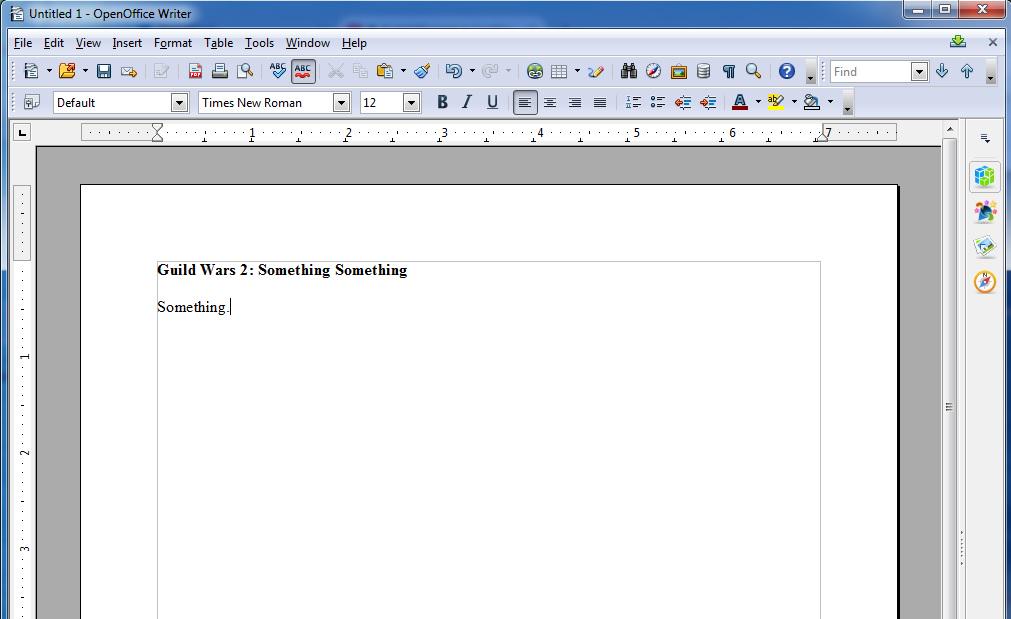
Task: Toggle Align Left
Action: (x=525, y=102)
